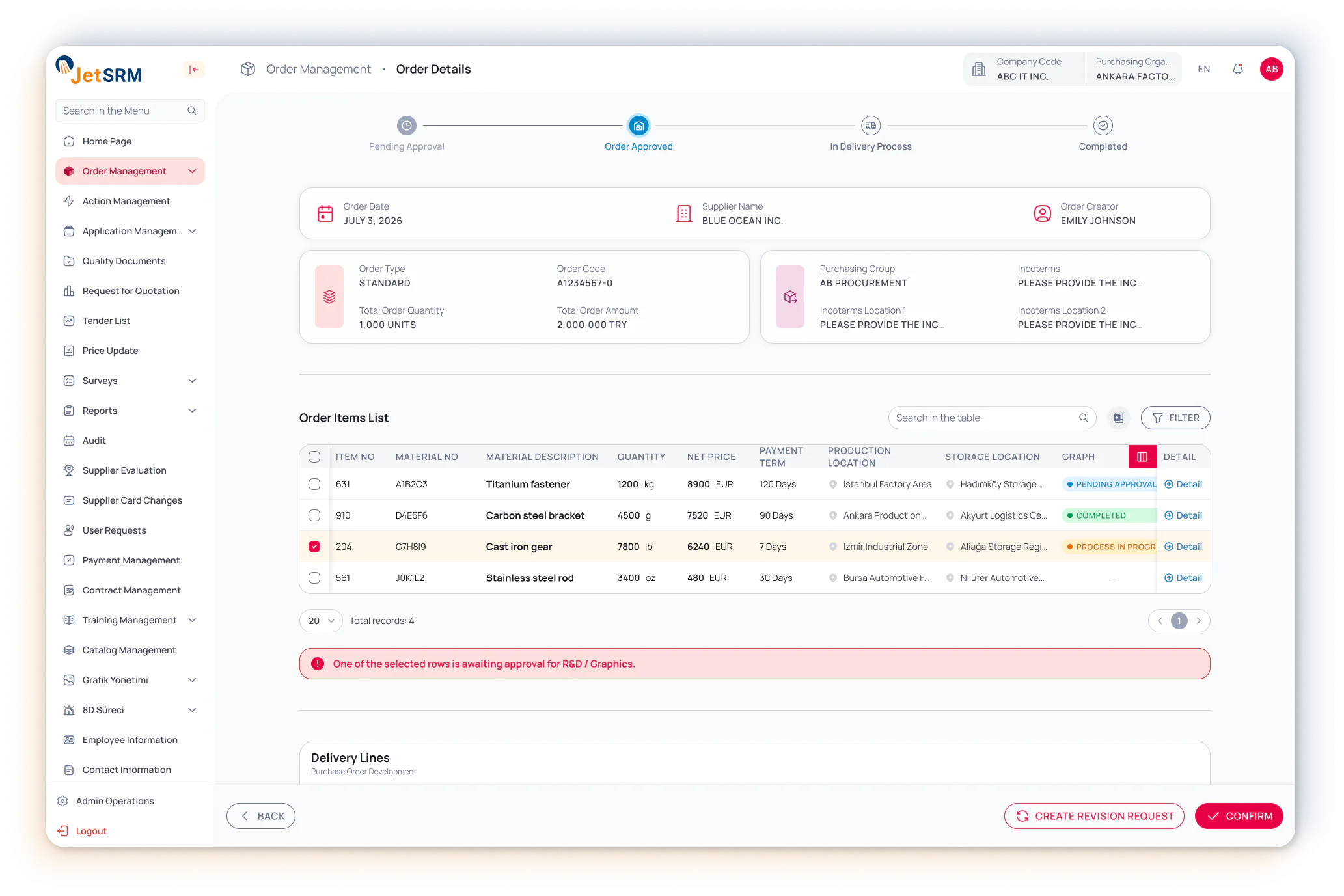Viewport: 1344px width, 896px height.
Task: Click the Order Type layers icon
Action: pos(329,297)
